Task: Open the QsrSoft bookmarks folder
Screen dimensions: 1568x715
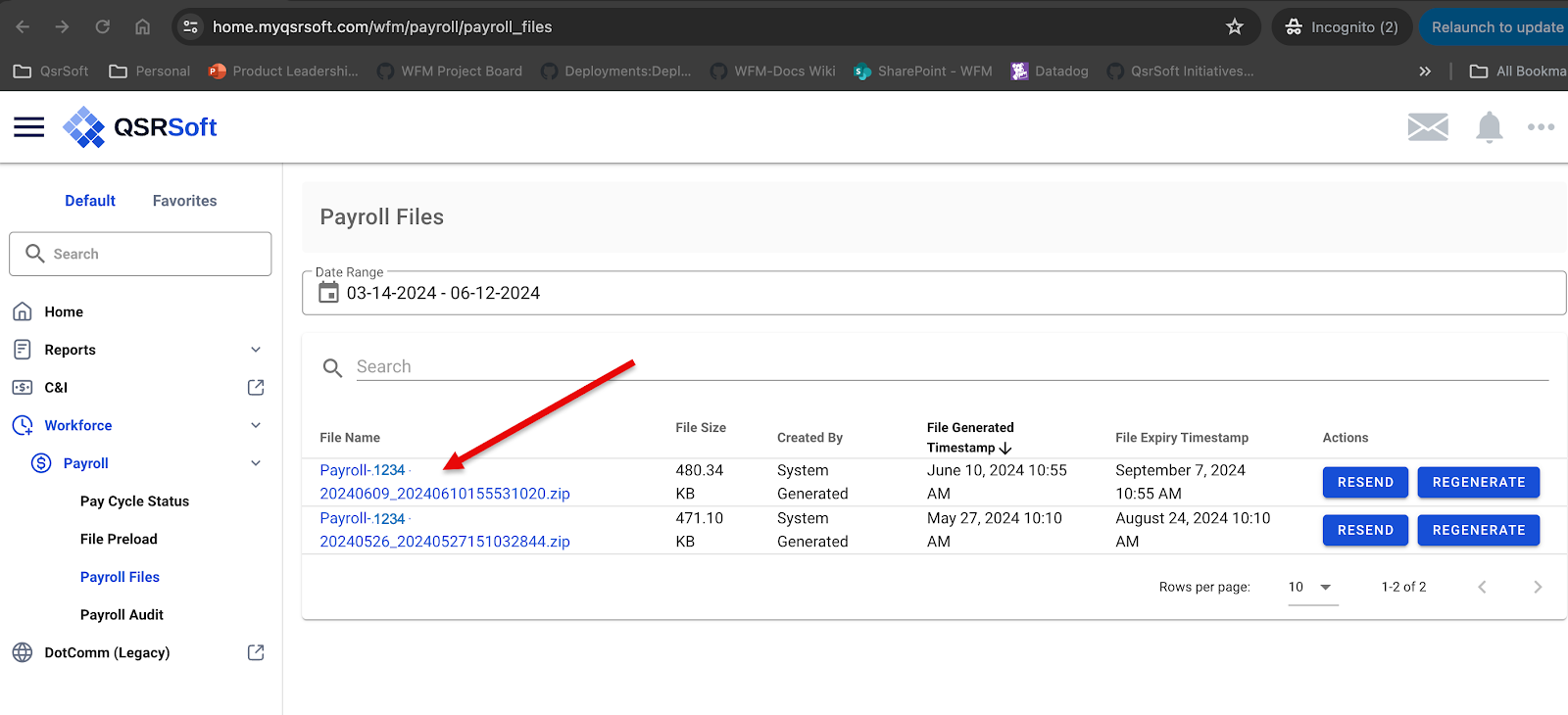Action: point(51,71)
